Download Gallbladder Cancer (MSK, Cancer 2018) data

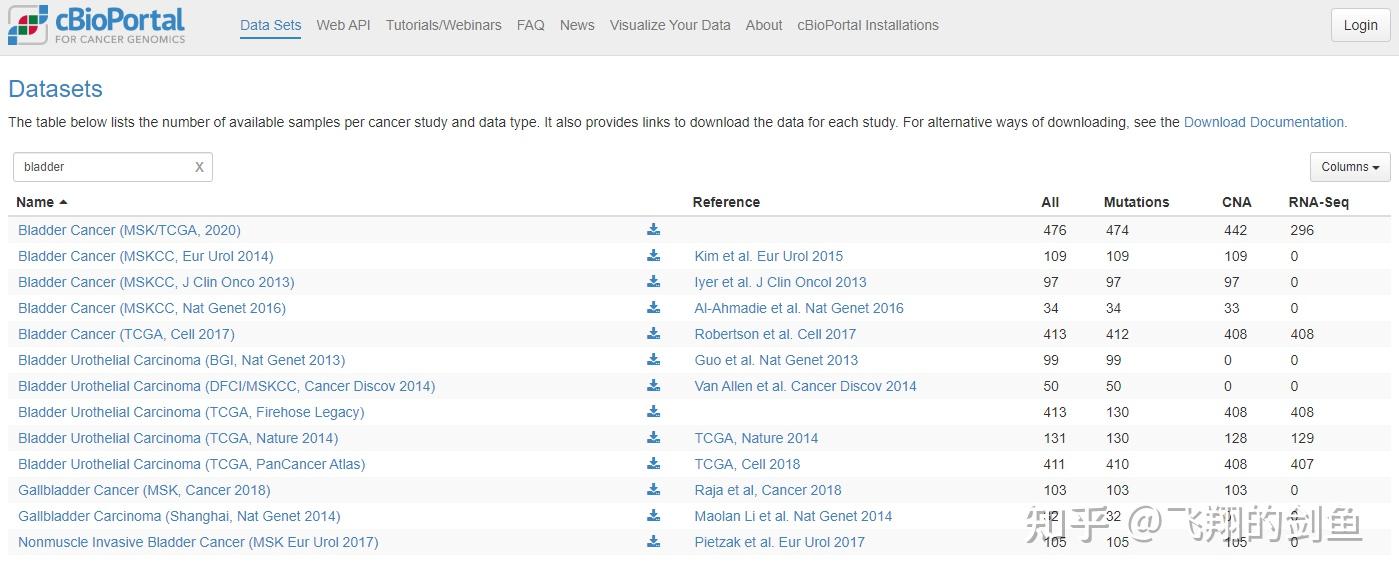(x=653, y=490)
